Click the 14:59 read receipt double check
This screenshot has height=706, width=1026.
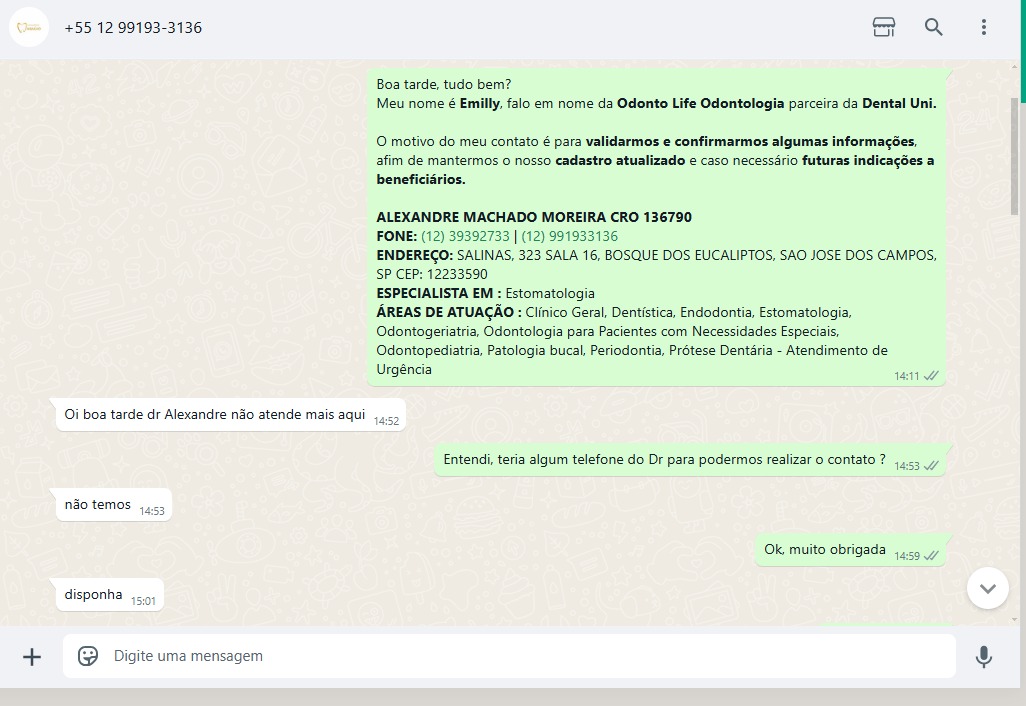(x=931, y=556)
